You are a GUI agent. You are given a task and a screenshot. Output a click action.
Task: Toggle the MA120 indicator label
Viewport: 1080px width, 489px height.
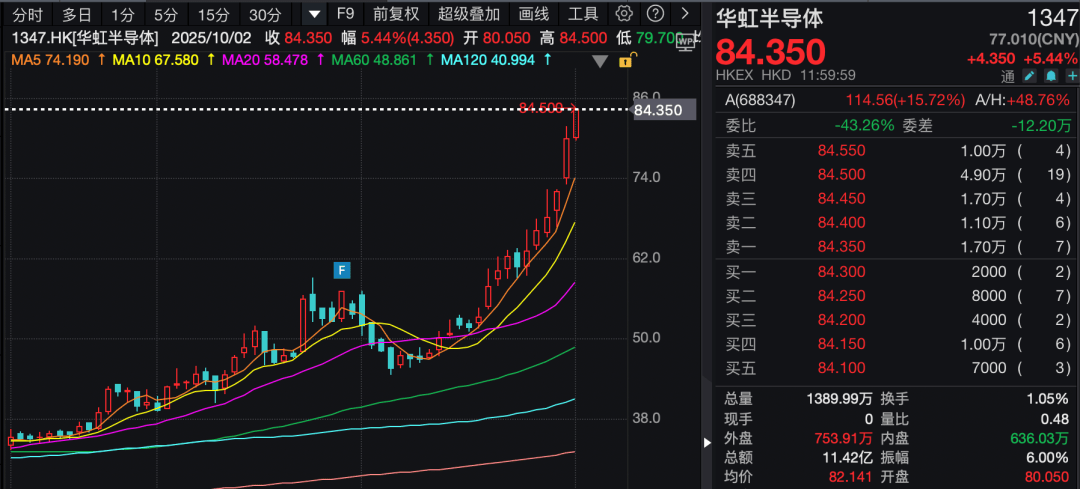(490, 60)
